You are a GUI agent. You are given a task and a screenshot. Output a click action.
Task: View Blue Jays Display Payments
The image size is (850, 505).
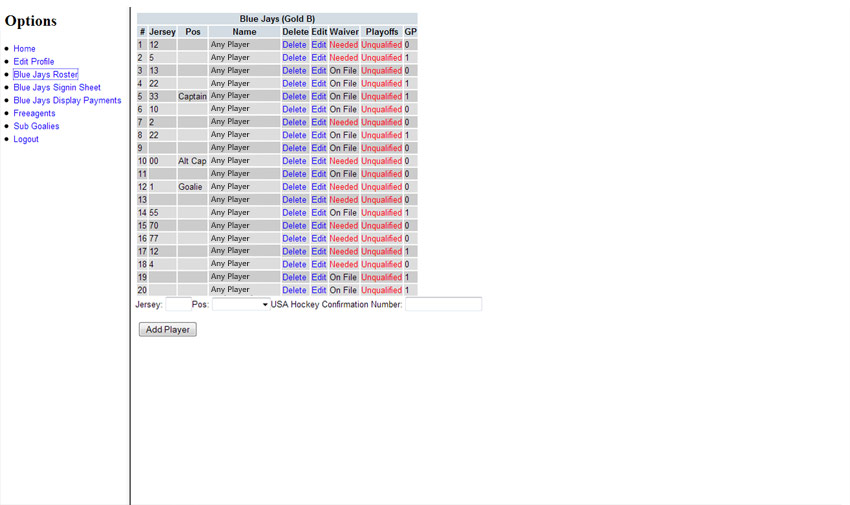67,100
